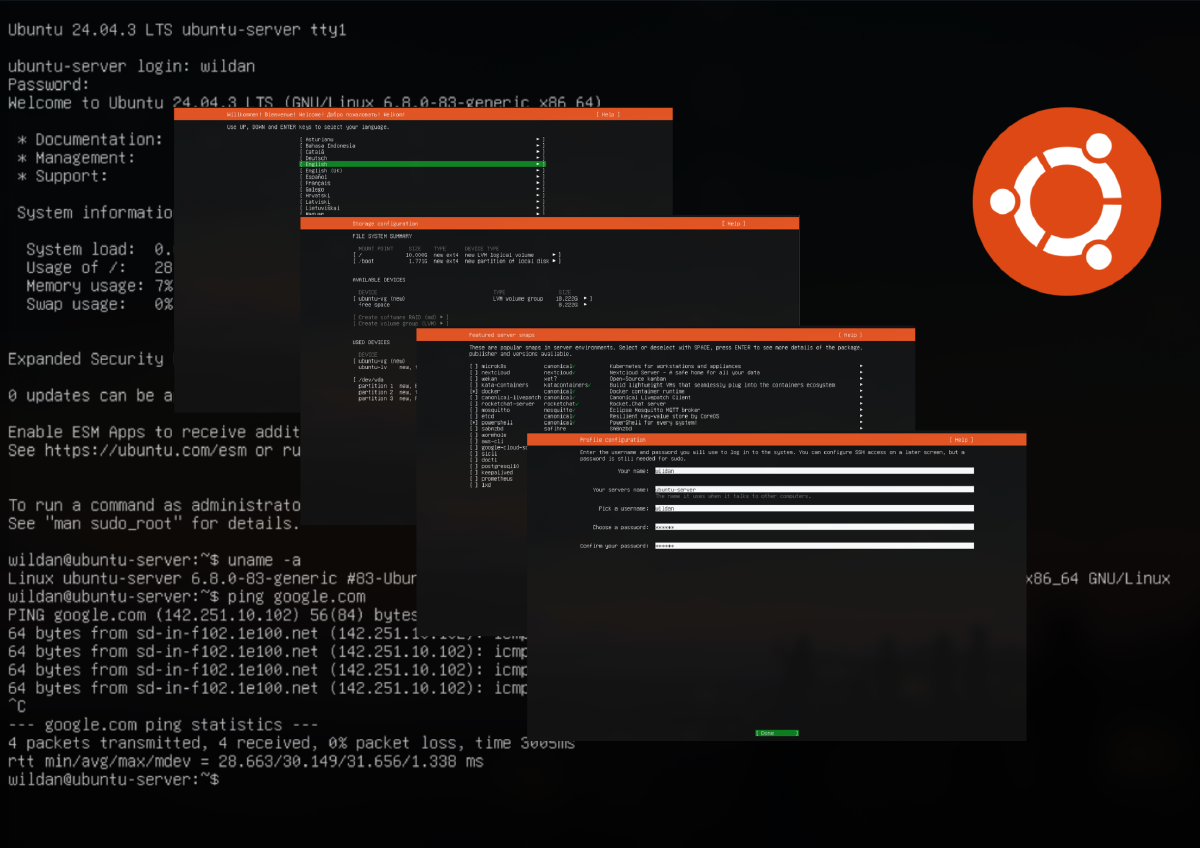Tick the aws-cli snap checkbox

coord(473,441)
